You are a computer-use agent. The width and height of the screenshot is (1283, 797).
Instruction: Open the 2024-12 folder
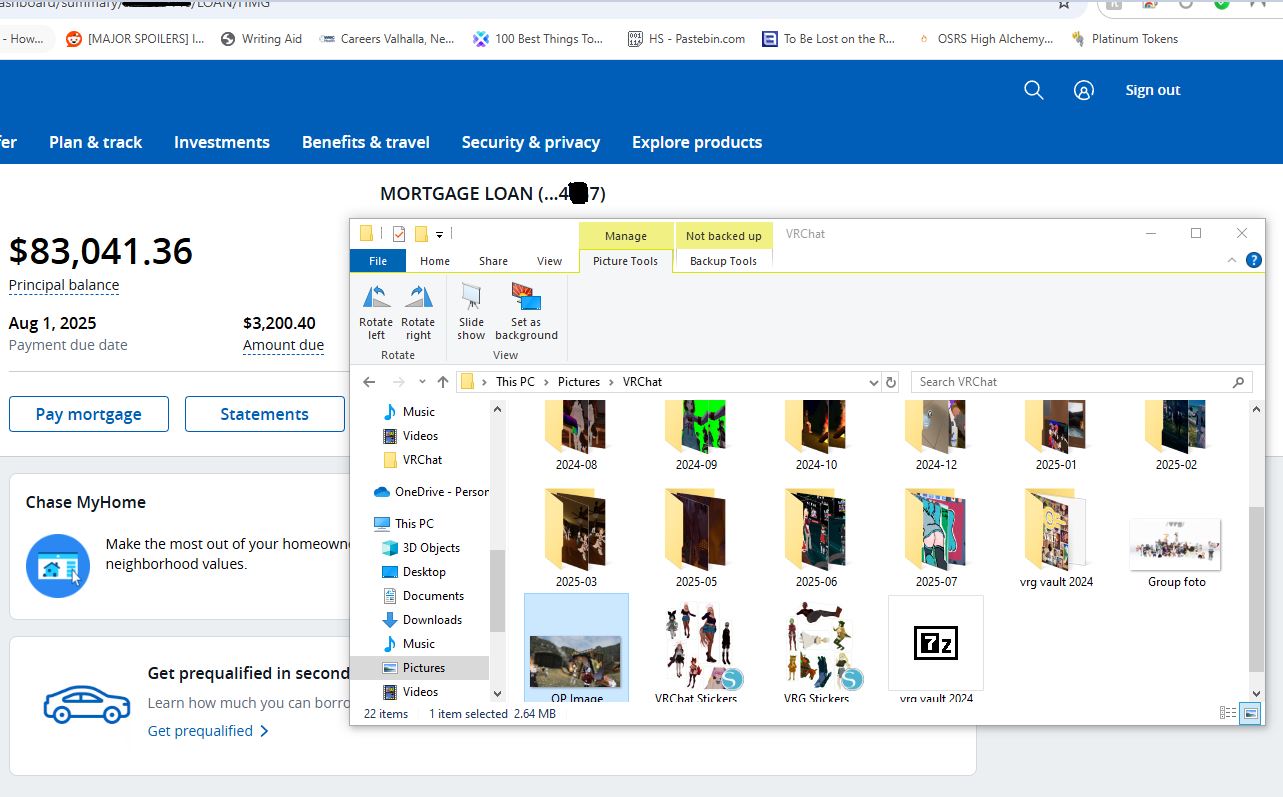click(x=935, y=437)
